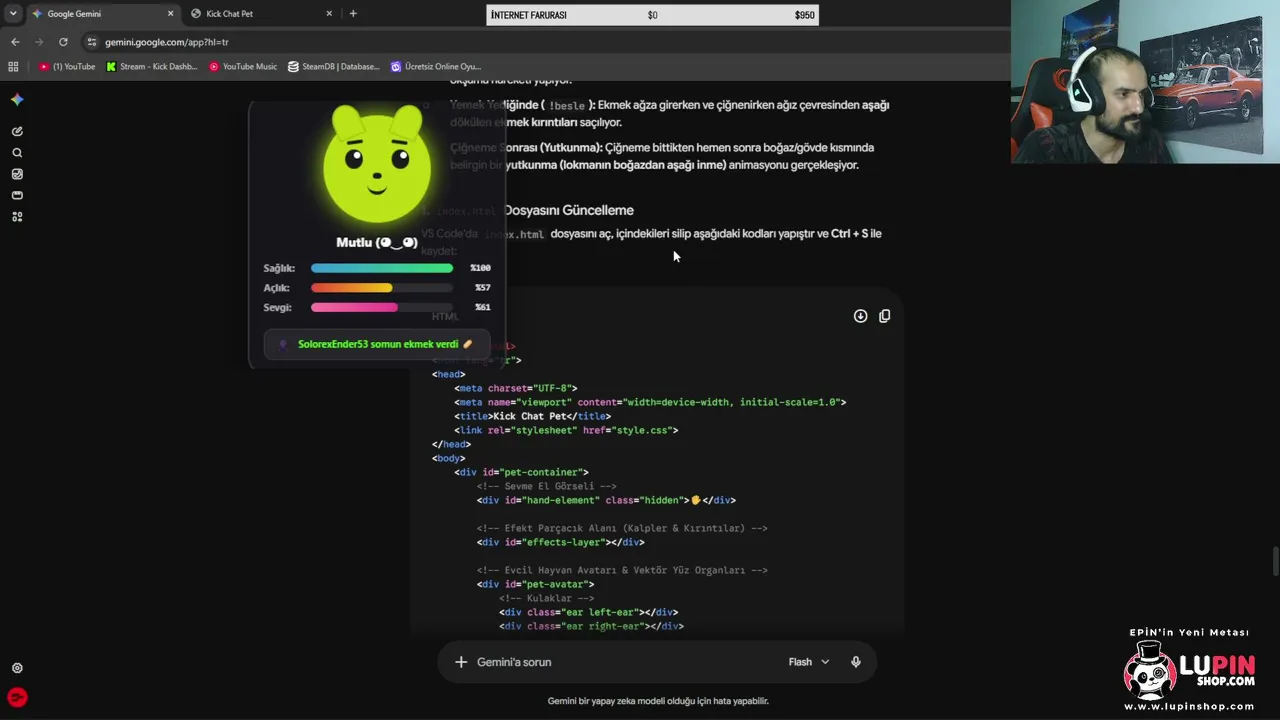Reload the Gemini page
Screen dimensions: 1280x720
click(63, 42)
